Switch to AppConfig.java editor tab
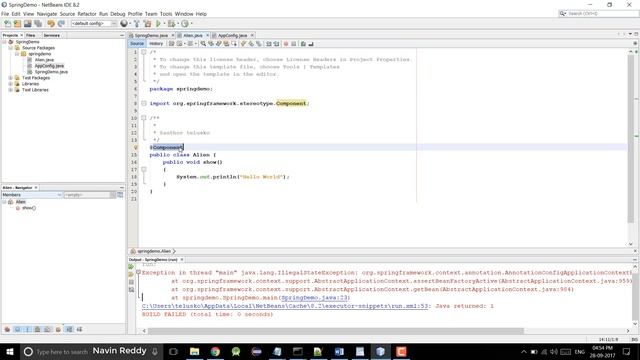640x360 pixels. (x=232, y=36)
